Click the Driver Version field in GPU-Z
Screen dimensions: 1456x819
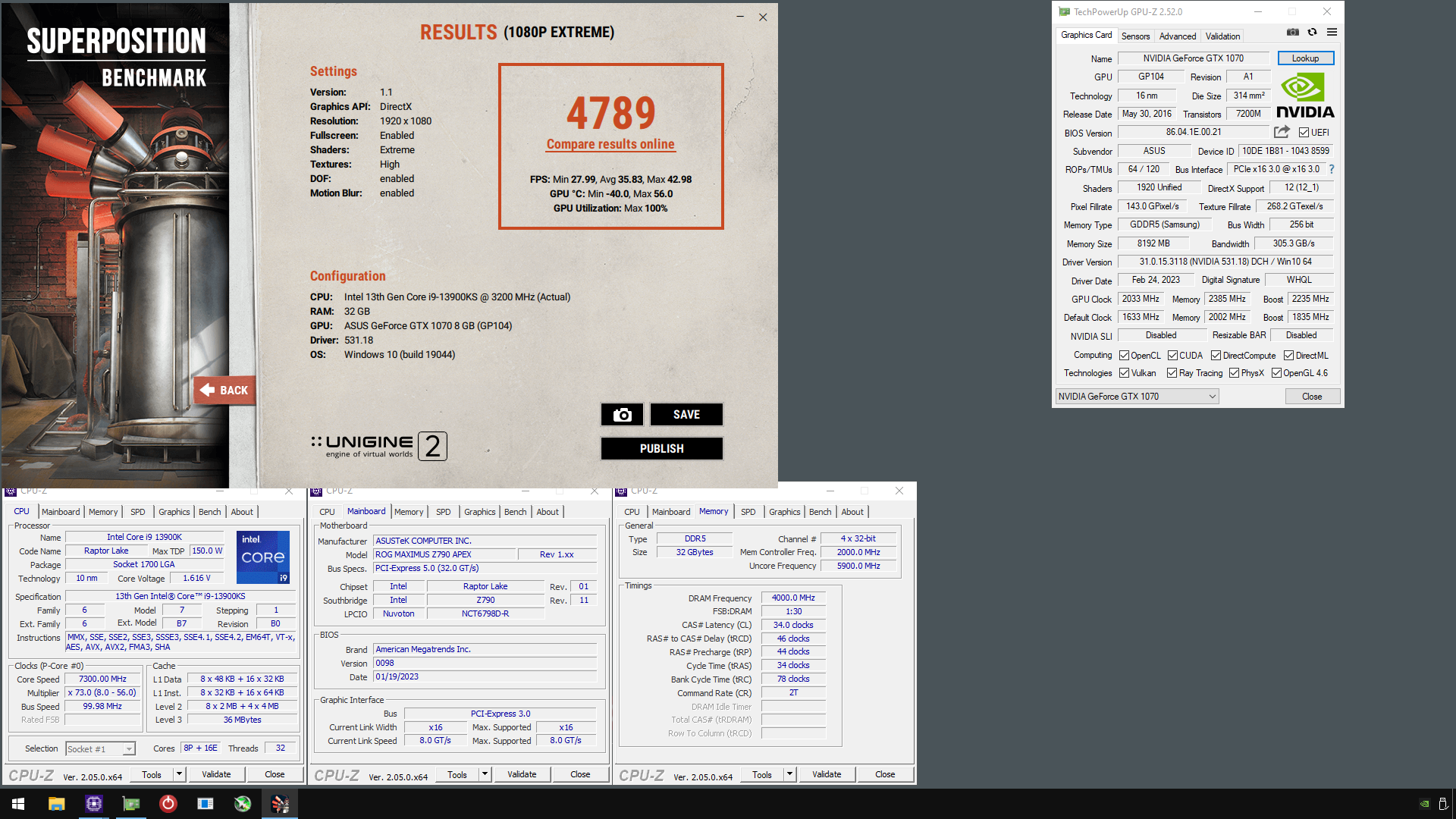pos(1225,262)
